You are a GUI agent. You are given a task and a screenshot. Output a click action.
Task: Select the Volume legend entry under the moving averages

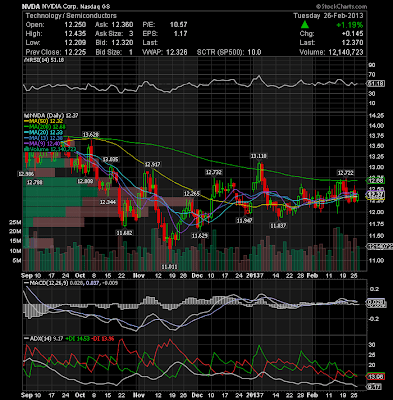[x=49, y=149]
